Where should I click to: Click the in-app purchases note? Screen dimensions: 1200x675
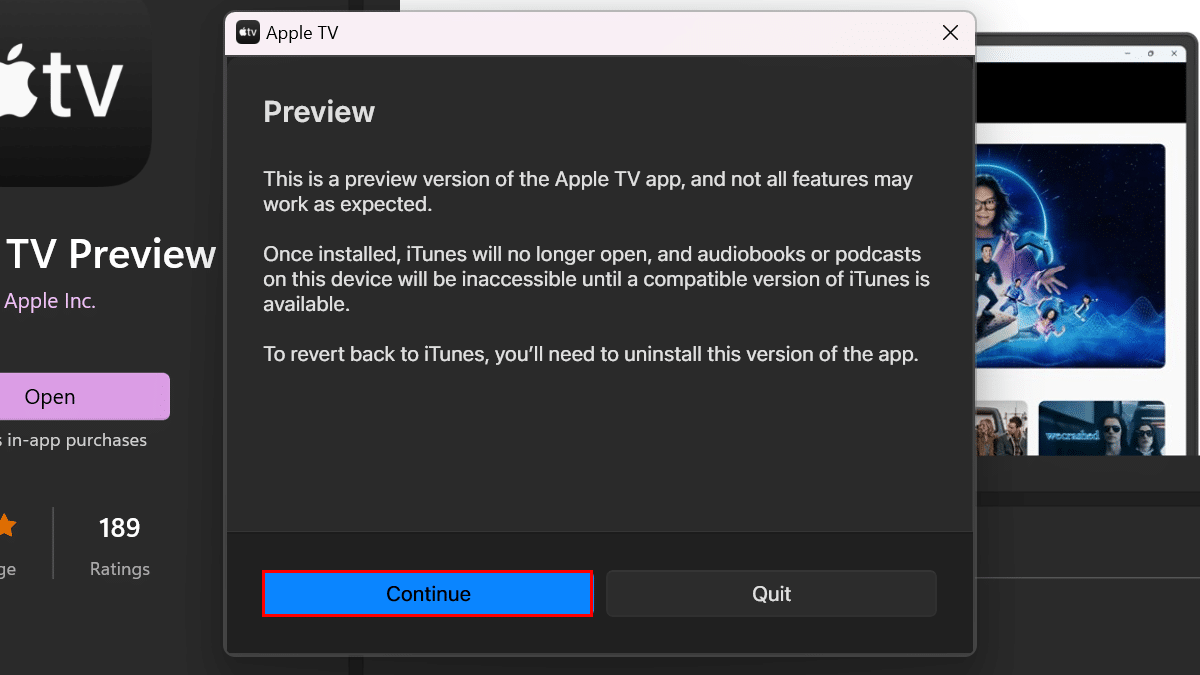click(x=75, y=440)
